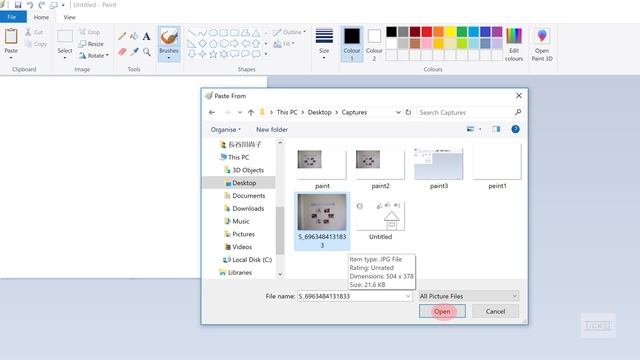The image size is (640, 360).
Task: Open the Organise dropdown menu
Action: click(x=226, y=129)
